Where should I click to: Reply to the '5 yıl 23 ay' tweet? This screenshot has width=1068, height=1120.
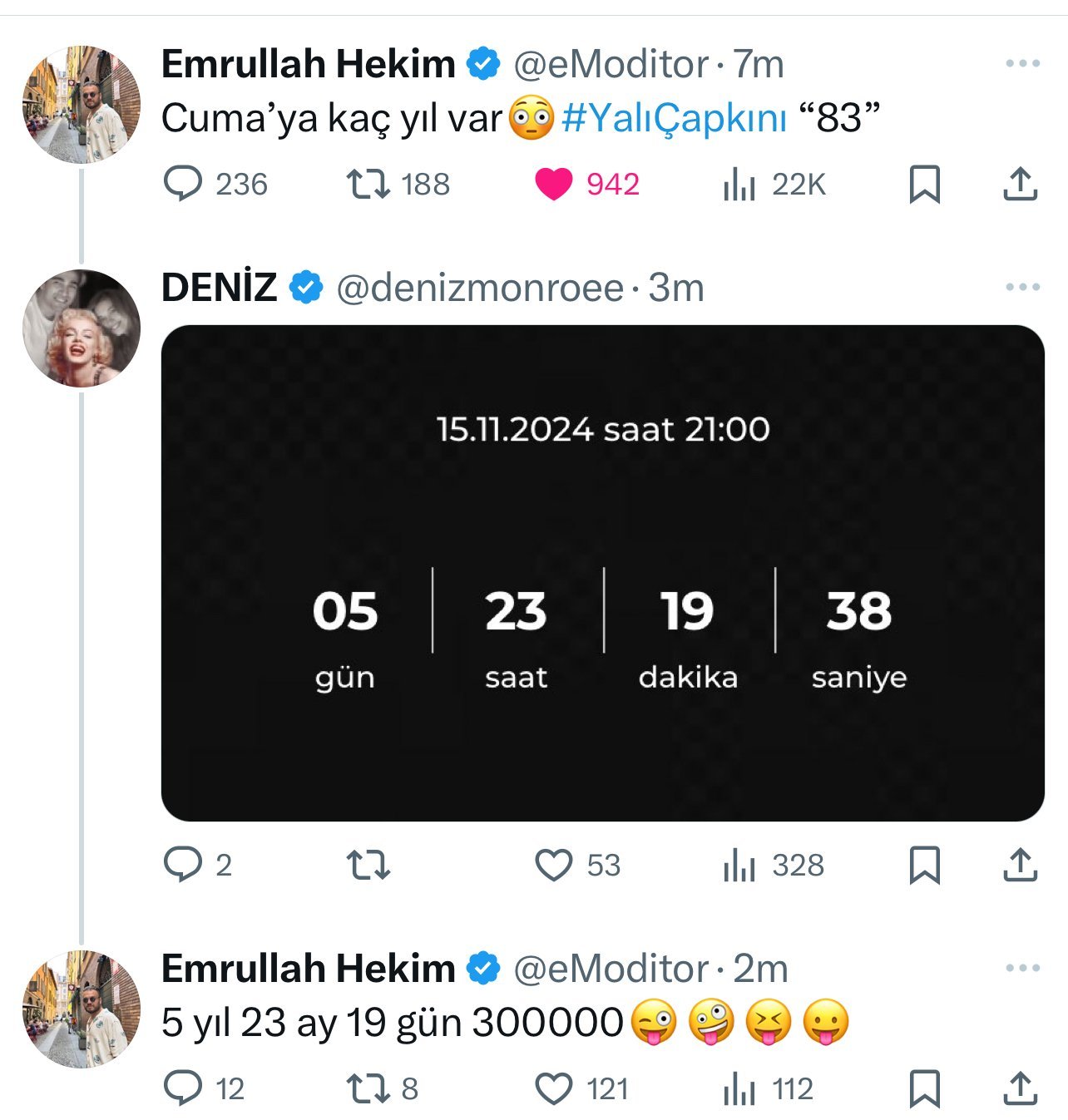click(183, 1088)
